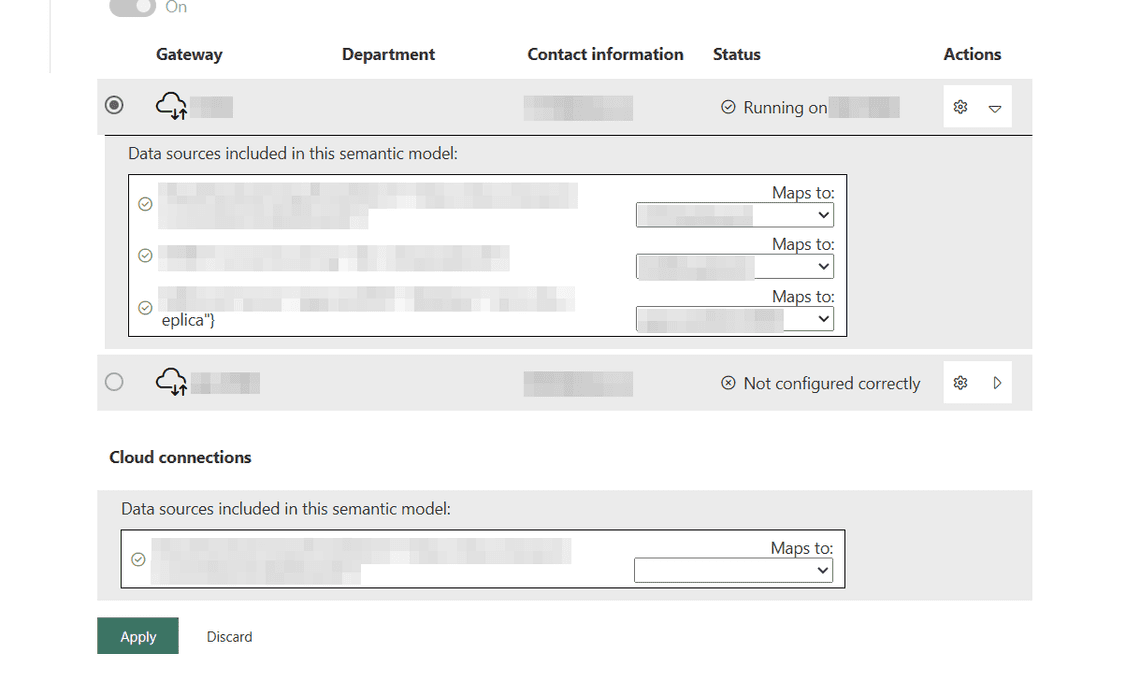Viewport: 1140px width, 684px height.
Task: Click the Gateway column header
Action: (189, 55)
